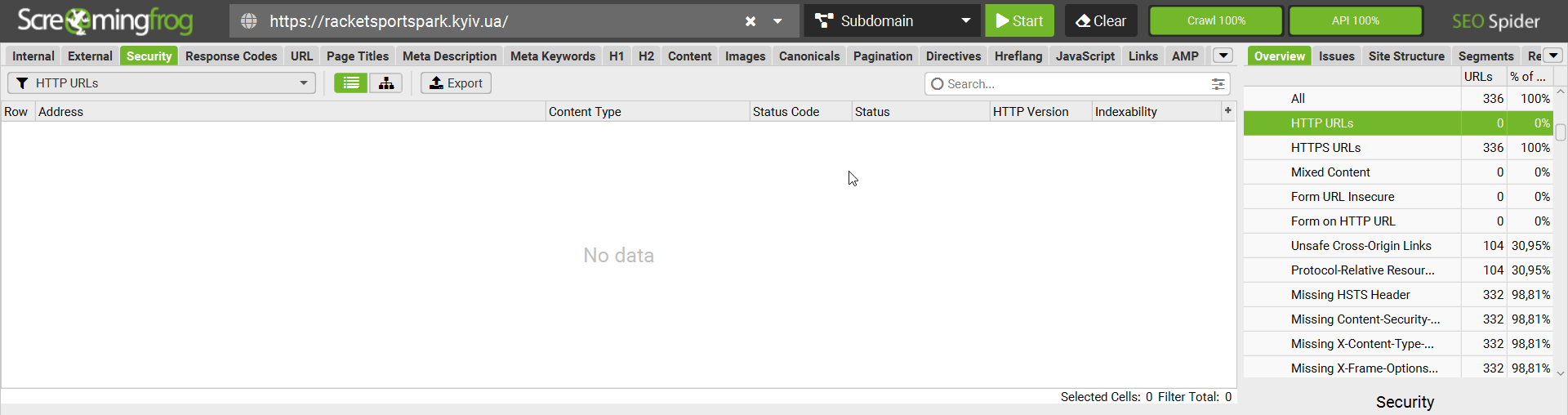The height and width of the screenshot is (415, 1568).
Task: Add a column with the plus icon
Action: point(1227,110)
